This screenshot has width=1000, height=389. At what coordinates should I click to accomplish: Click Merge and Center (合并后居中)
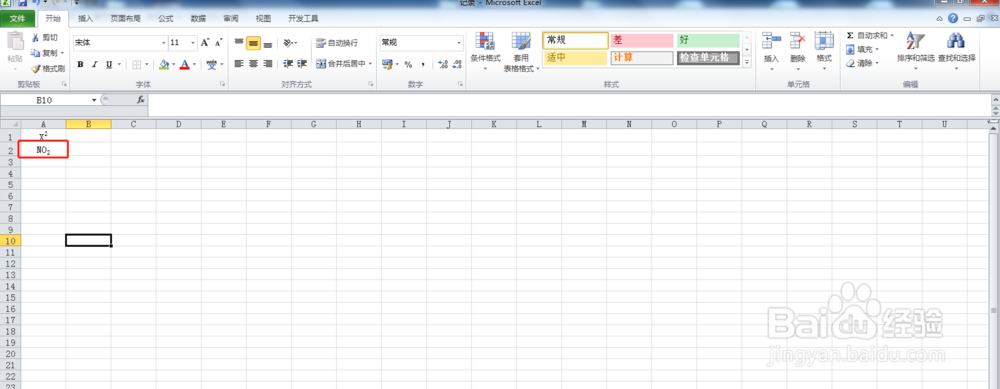[341, 64]
